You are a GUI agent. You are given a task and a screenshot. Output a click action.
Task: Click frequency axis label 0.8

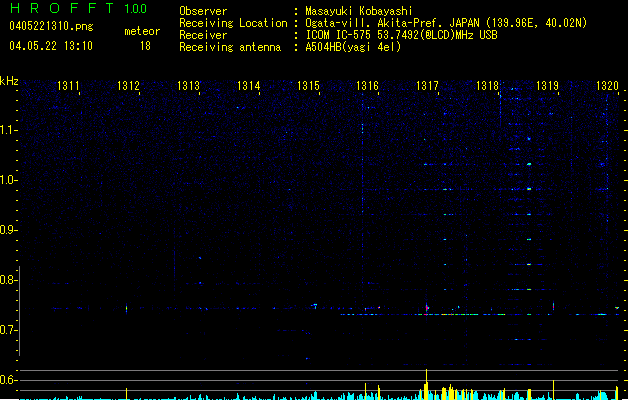click(8, 280)
